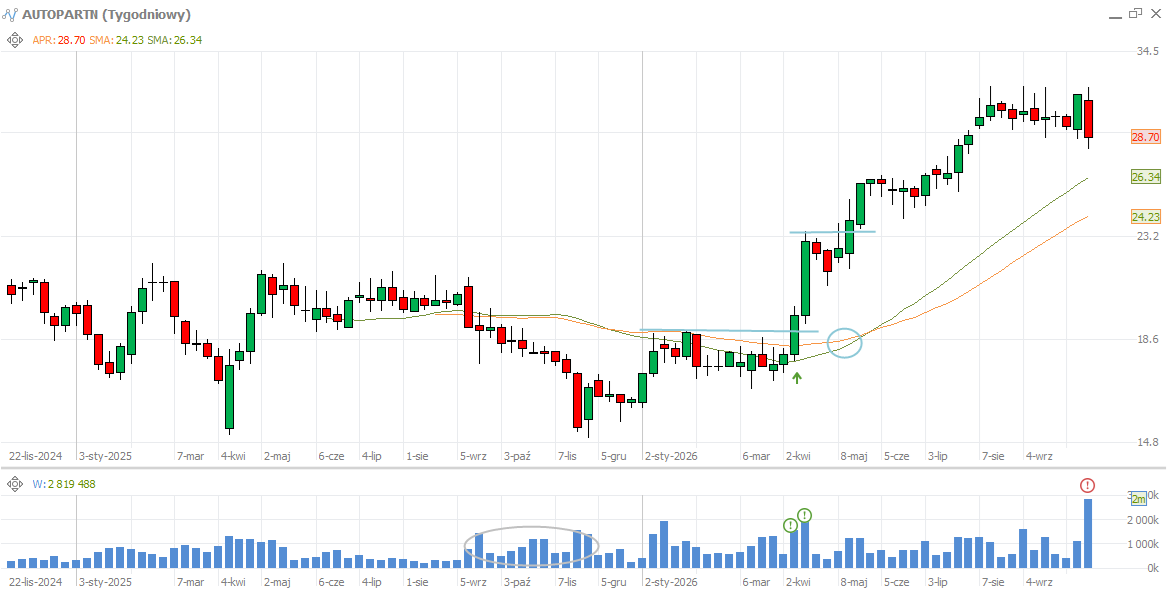Click the 23.2 price axis value

click(1147, 236)
